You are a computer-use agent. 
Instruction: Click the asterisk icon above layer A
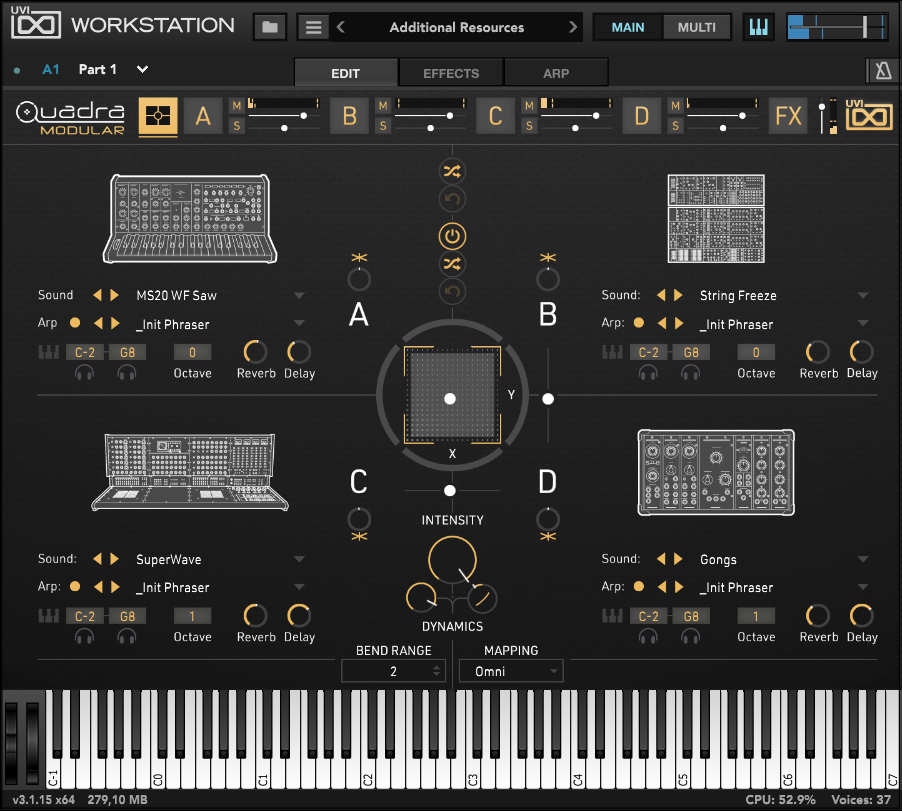pyautogui.click(x=359, y=257)
